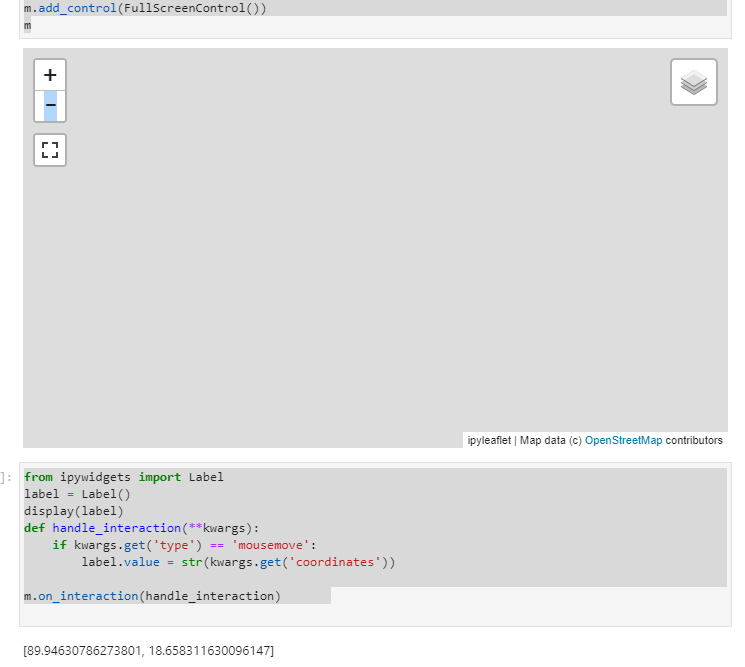
Task: Click the m.add_control(FullScreenControl()) code line
Action: (145, 8)
